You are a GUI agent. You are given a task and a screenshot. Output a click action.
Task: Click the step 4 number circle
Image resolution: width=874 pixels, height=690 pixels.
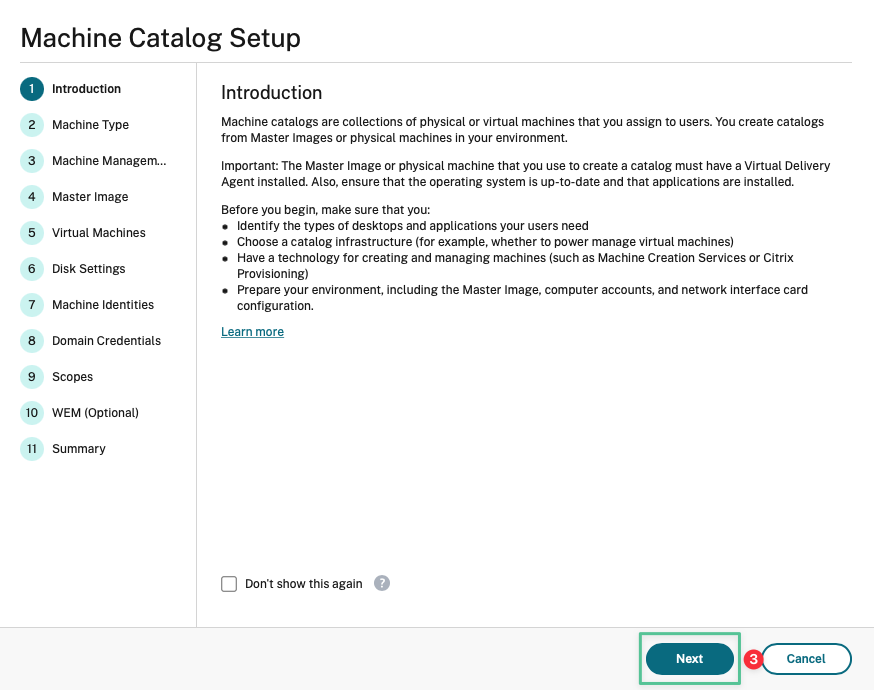(32, 197)
